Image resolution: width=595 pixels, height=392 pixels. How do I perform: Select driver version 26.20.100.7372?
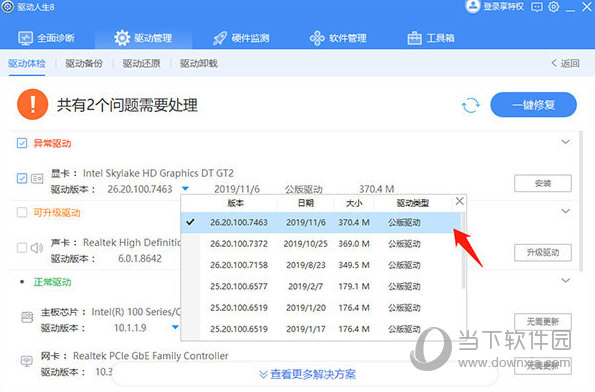point(321,244)
